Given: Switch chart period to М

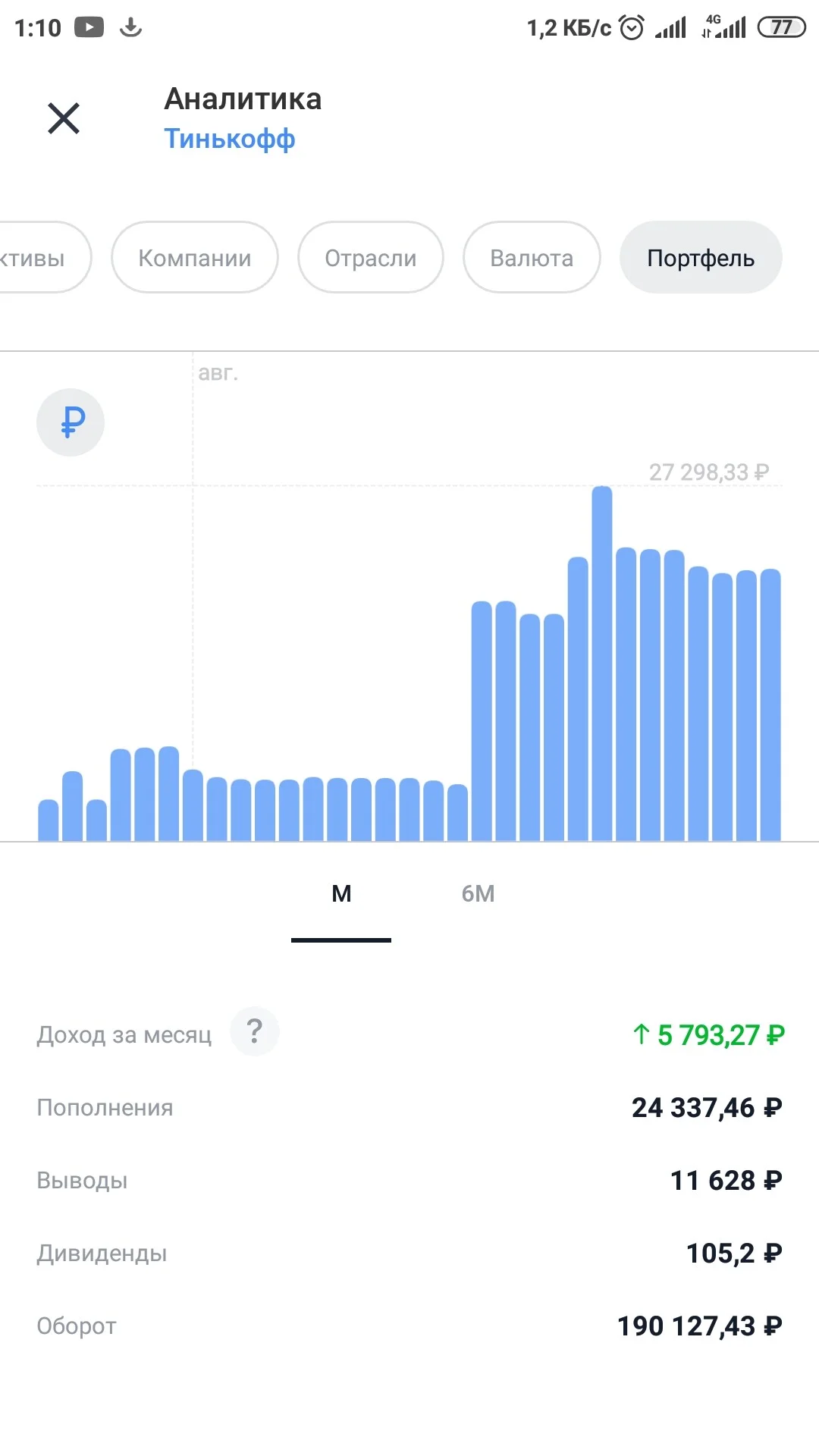Looking at the screenshot, I should (341, 894).
